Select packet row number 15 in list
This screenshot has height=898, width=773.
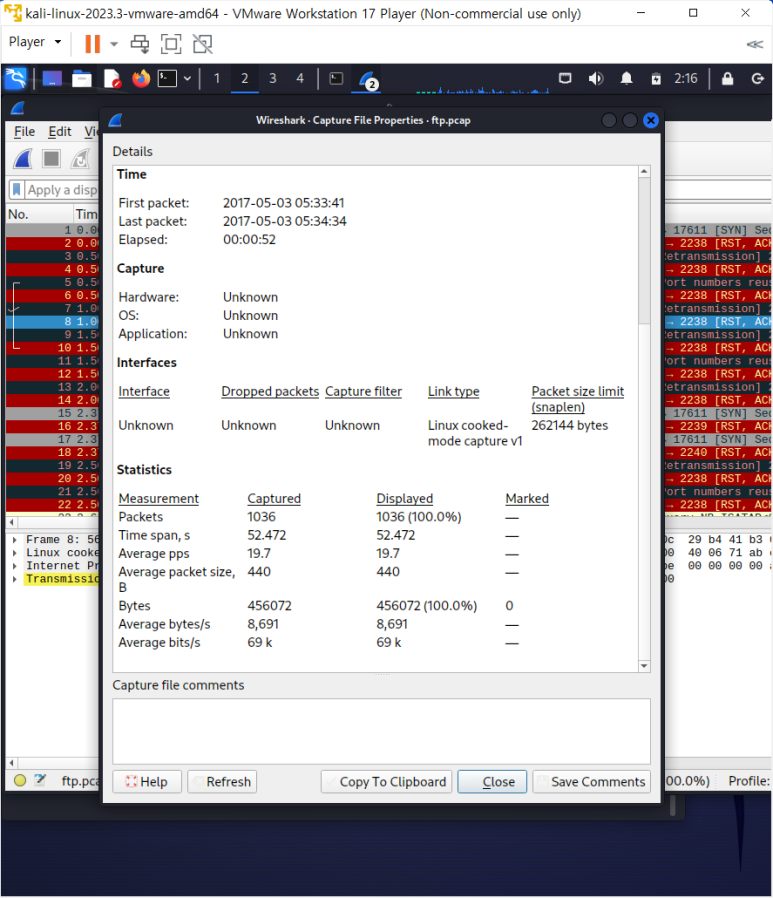tap(53, 413)
